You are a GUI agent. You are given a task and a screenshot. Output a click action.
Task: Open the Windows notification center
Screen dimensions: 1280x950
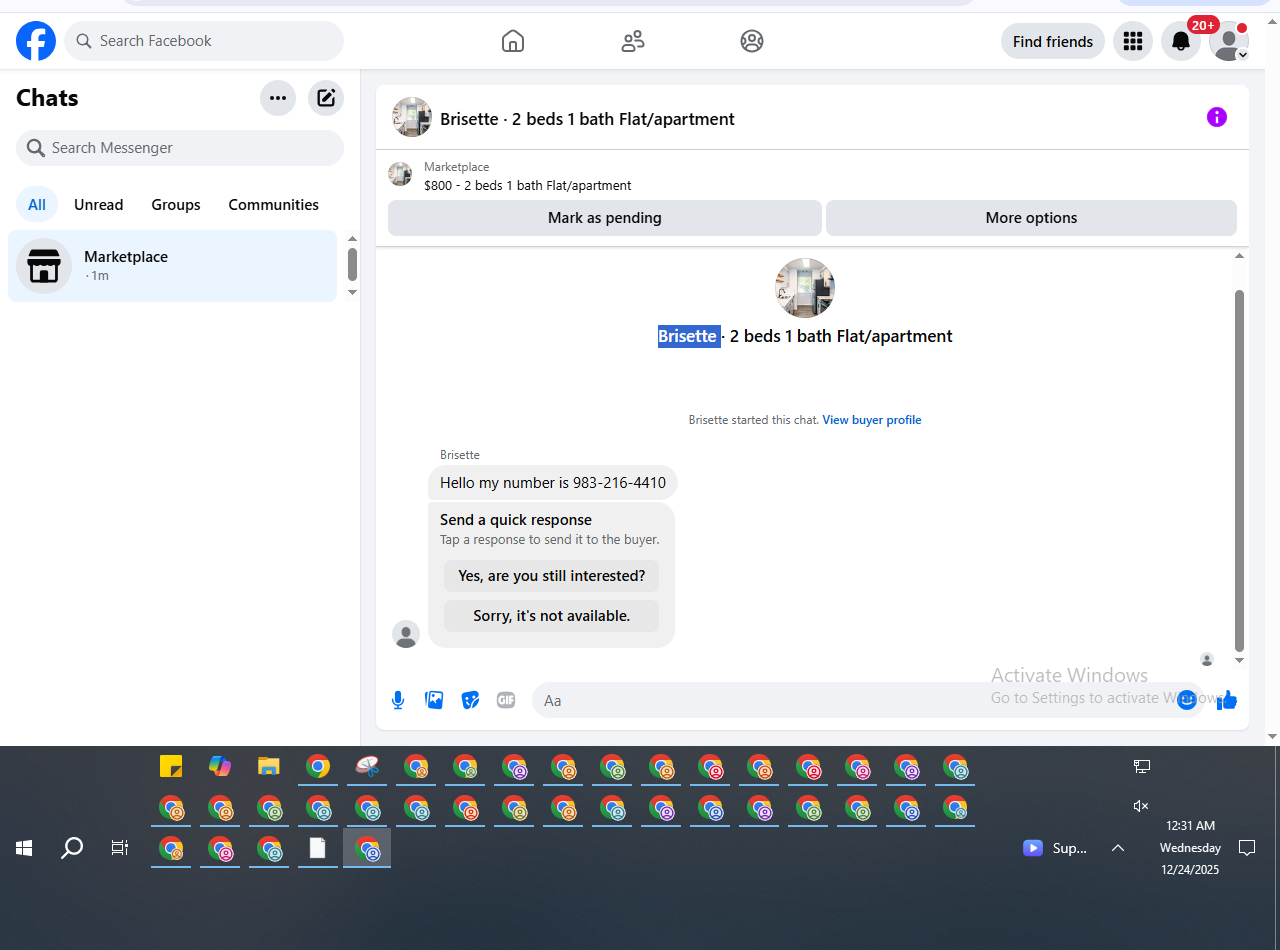pos(1247,848)
